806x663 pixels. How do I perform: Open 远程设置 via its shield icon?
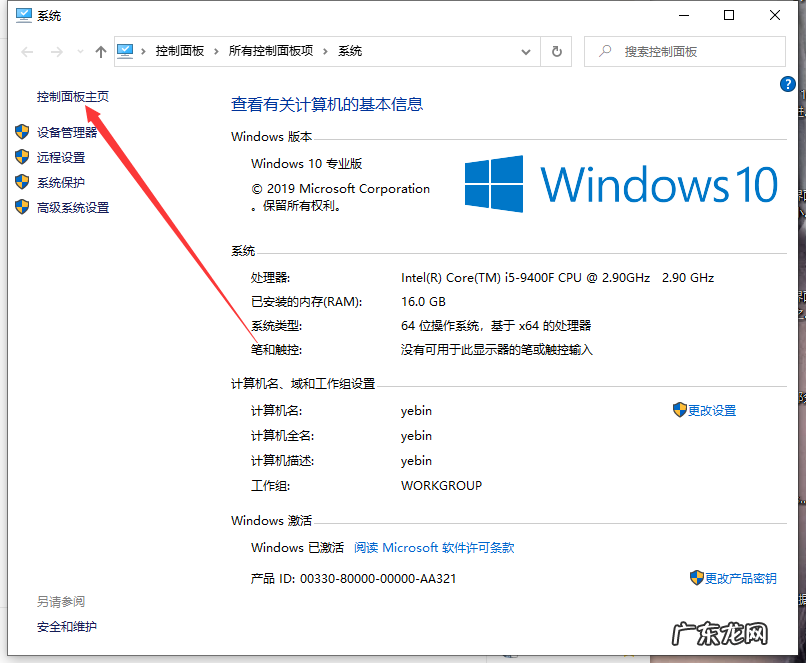(x=22, y=156)
